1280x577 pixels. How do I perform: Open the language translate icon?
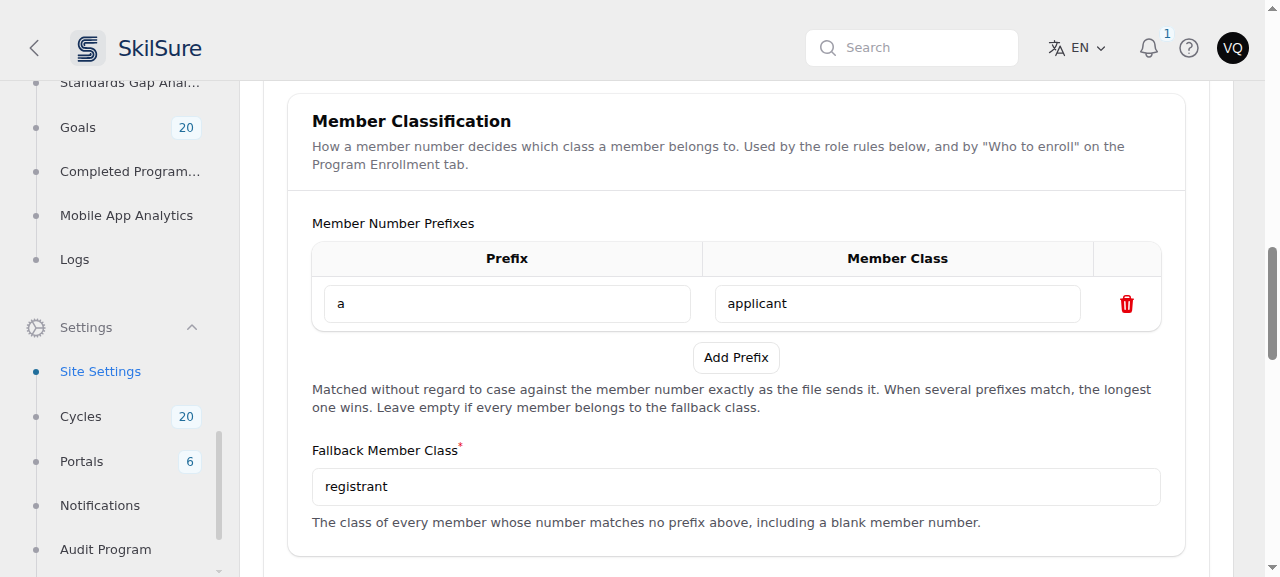(1056, 48)
